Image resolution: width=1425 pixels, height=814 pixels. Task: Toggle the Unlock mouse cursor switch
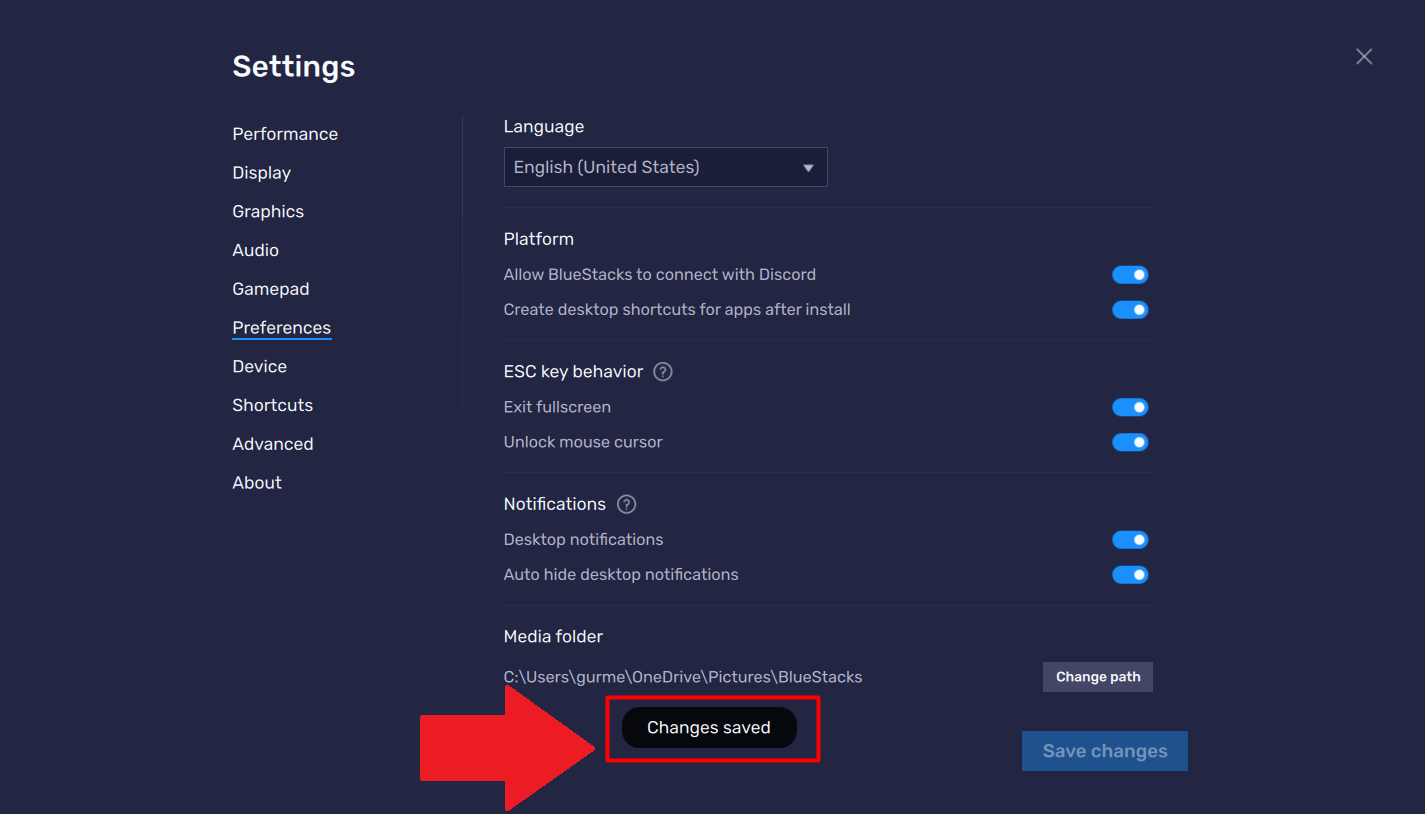(x=1130, y=442)
